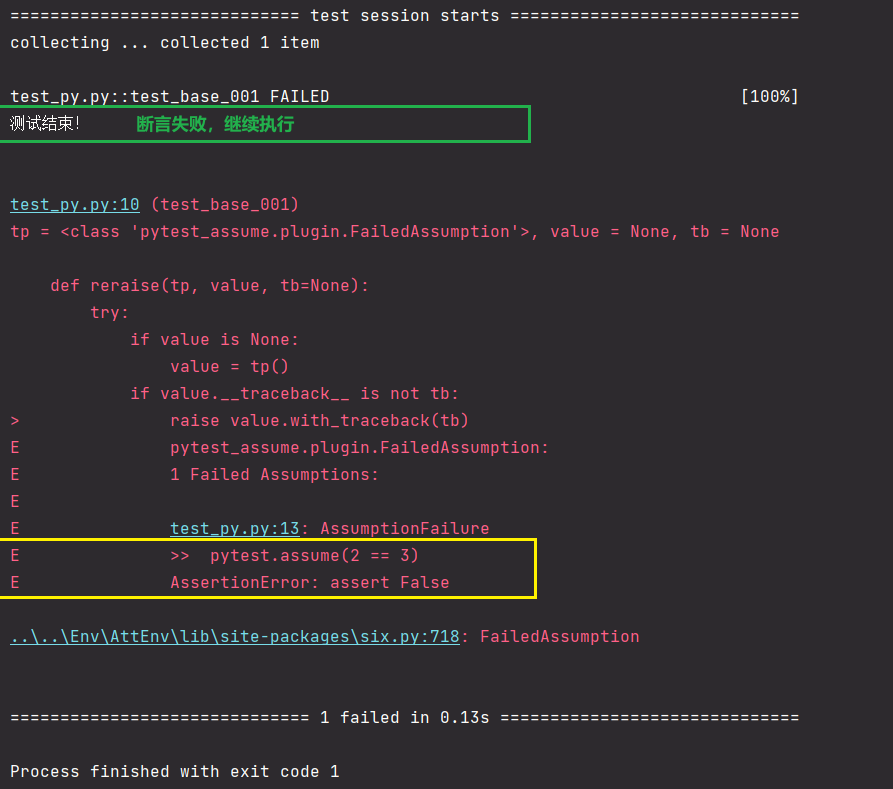Viewport: 893px width, 789px height.
Task: Click the green '断言失败，继续执行' annotation
Action: point(215,124)
